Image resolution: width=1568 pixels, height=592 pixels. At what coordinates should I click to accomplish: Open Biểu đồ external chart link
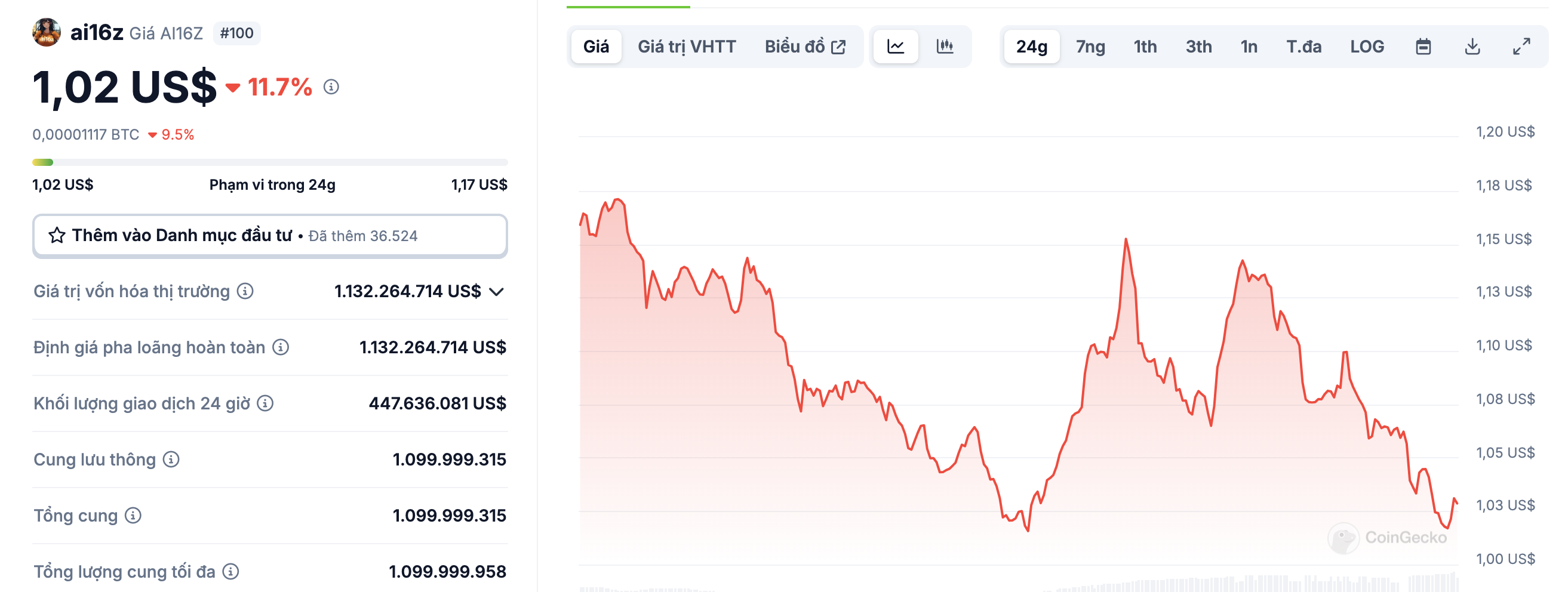[x=805, y=46]
